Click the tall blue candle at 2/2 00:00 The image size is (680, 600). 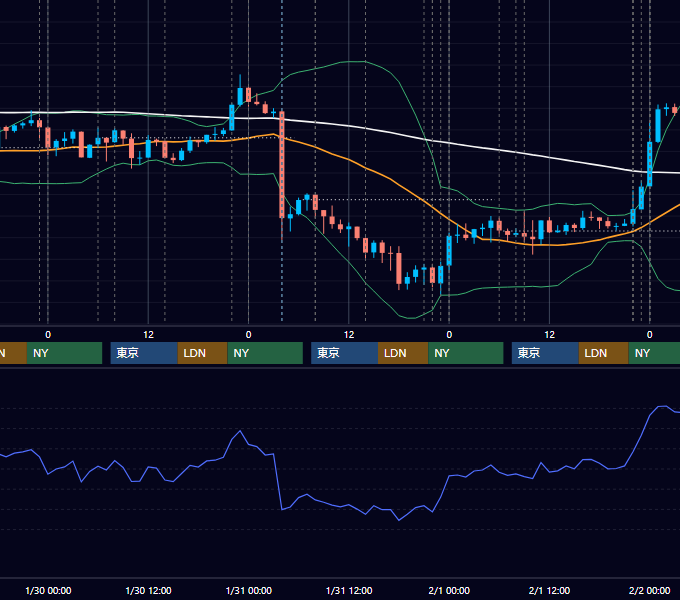(x=650, y=164)
